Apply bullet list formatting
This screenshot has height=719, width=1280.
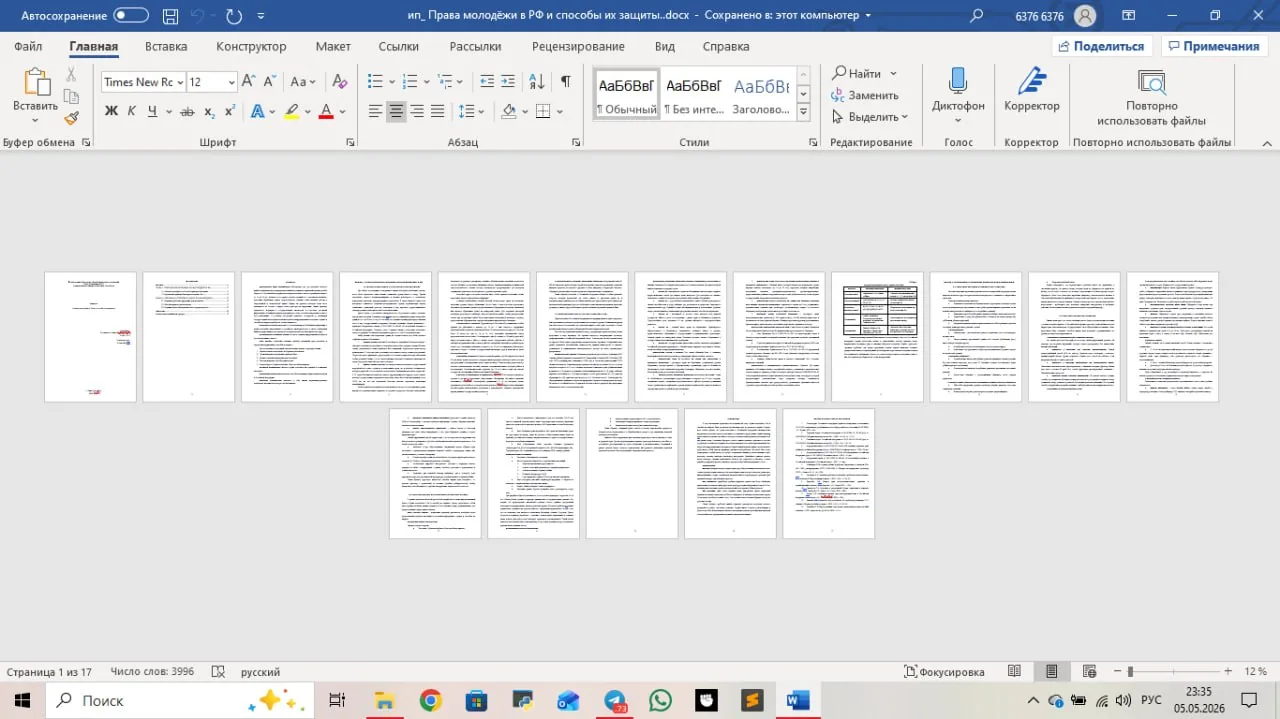tap(376, 82)
